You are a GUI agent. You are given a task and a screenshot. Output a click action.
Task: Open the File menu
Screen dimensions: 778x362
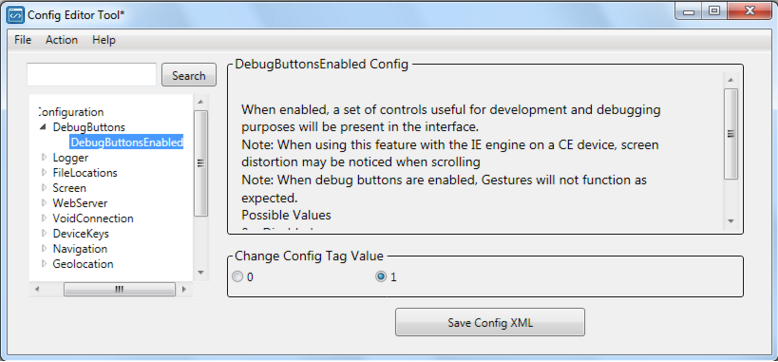[23, 40]
